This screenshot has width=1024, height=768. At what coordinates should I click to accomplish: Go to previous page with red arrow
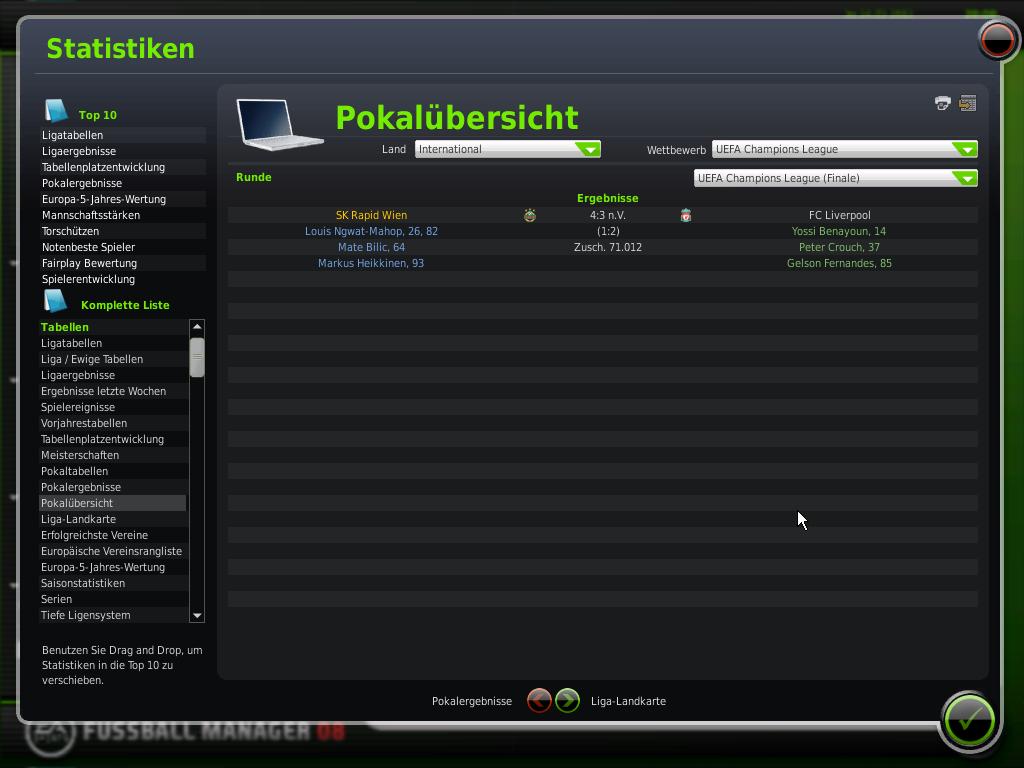(539, 701)
